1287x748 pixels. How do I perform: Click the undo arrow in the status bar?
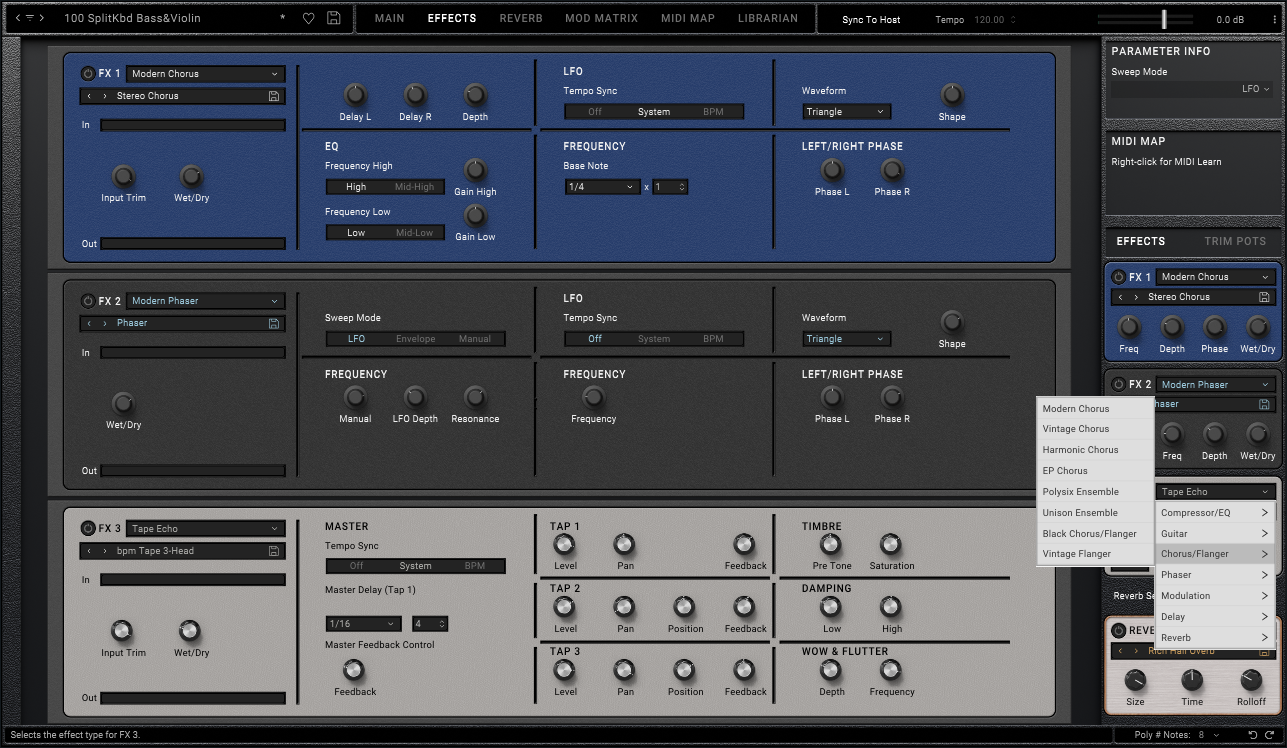tap(1253, 735)
